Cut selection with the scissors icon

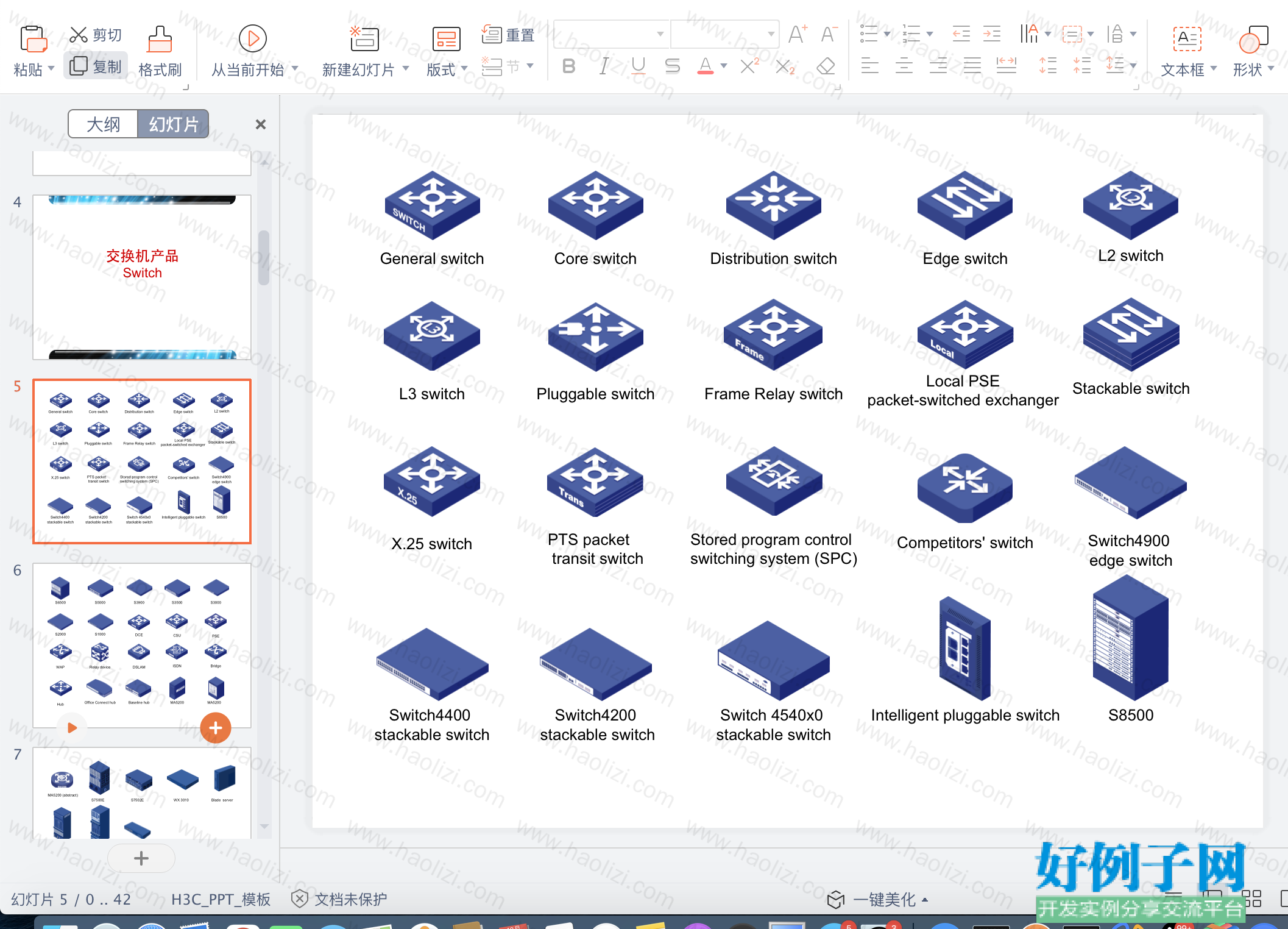[78, 35]
